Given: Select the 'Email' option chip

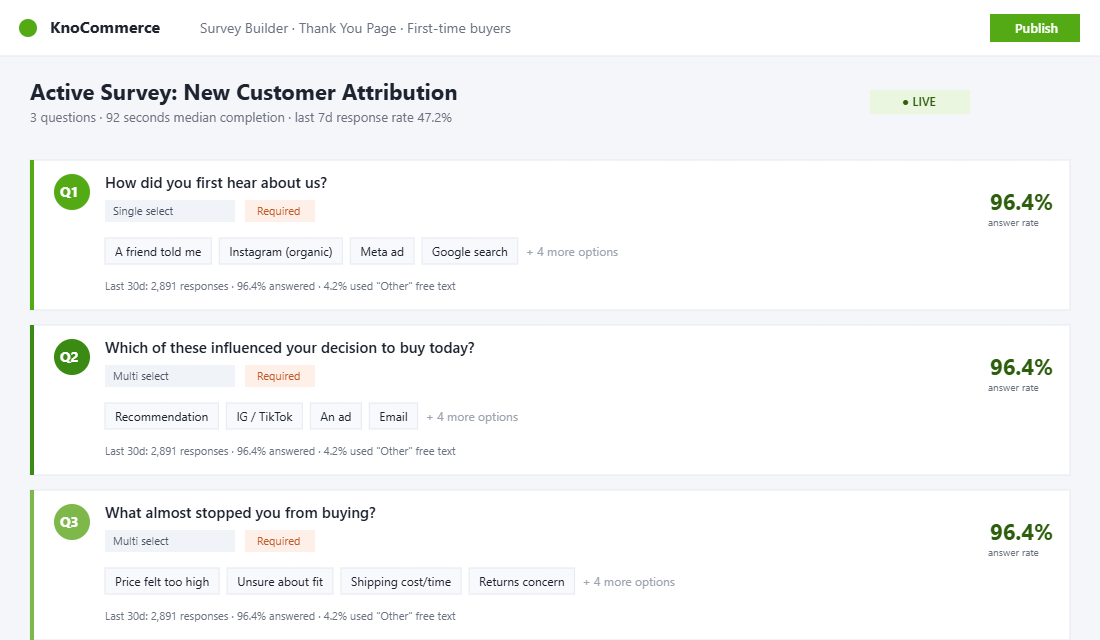Looking at the screenshot, I should pyautogui.click(x=394, y=416).
